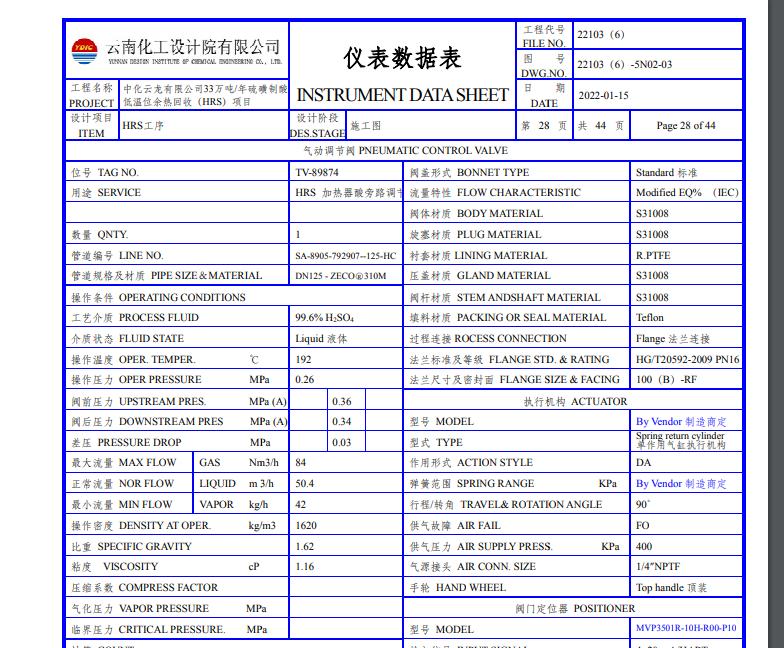Select the flange standard HG/T20592-2009 PN16 value
This screenshot has height=648, width=784.
[x=687, y=359]
